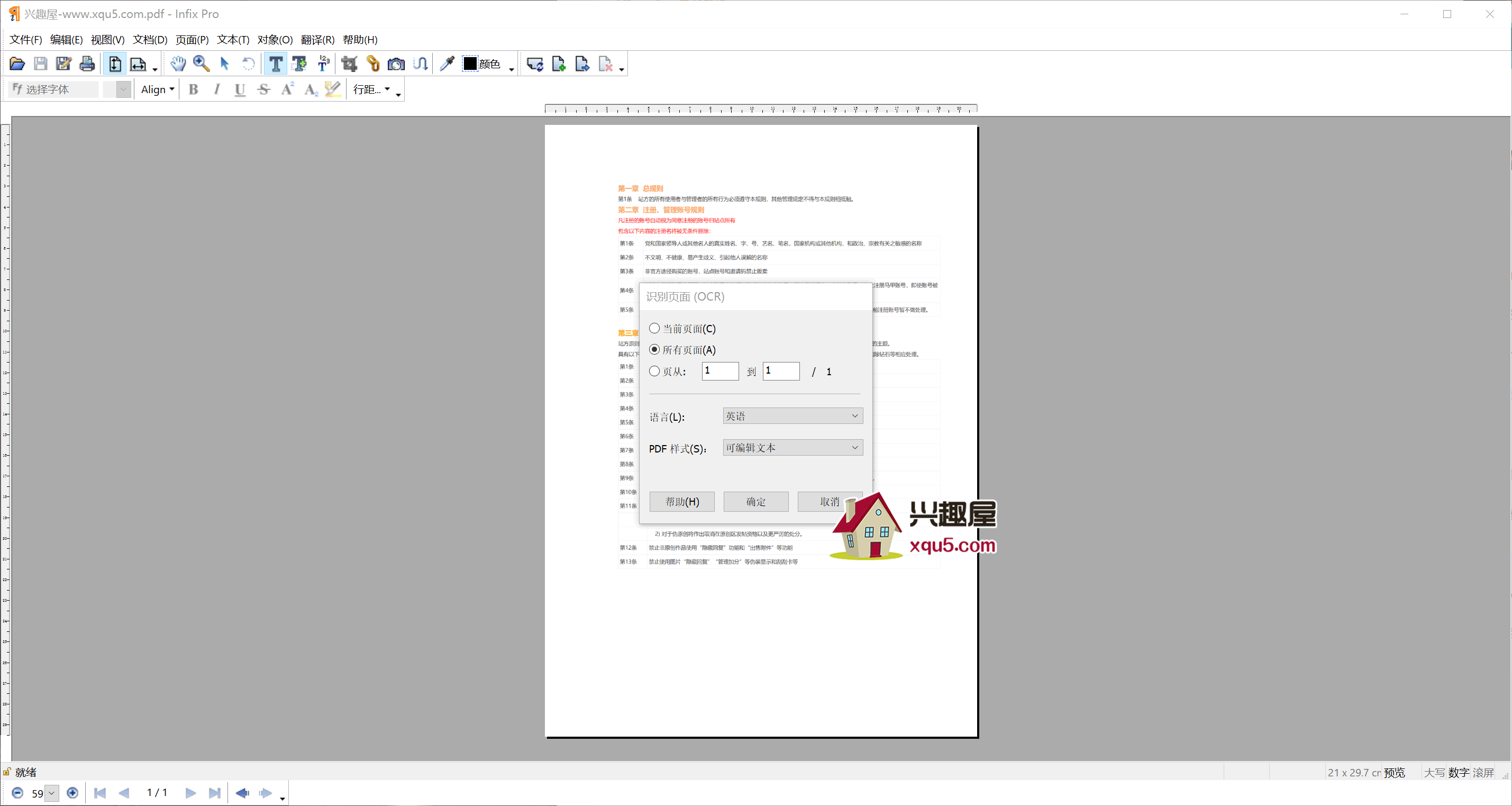
Task: Open the 翻译(R) menu
Action: pyautogui.click(x=317, y=39)
